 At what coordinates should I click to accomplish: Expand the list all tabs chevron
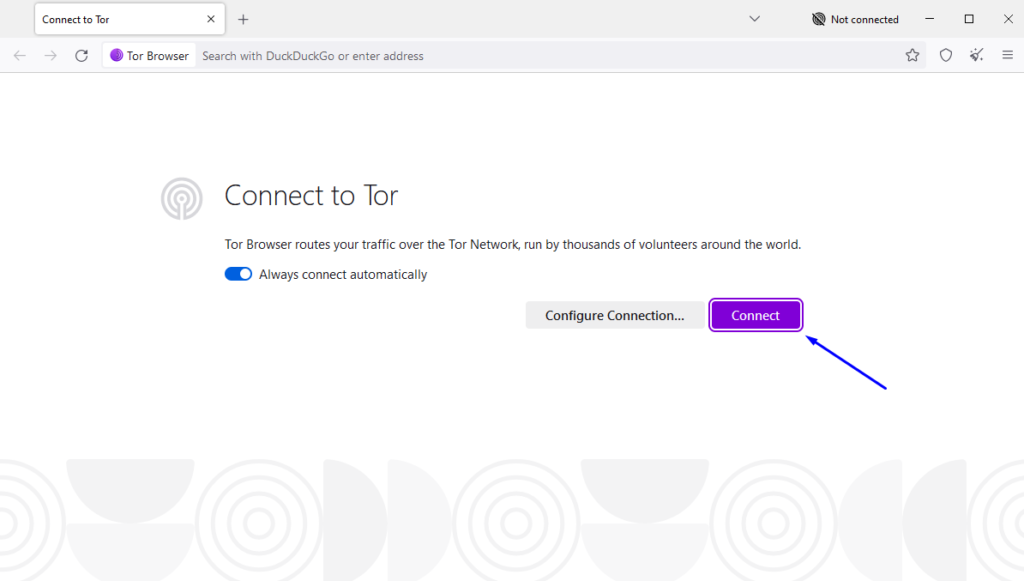click(x=754, y=19)
